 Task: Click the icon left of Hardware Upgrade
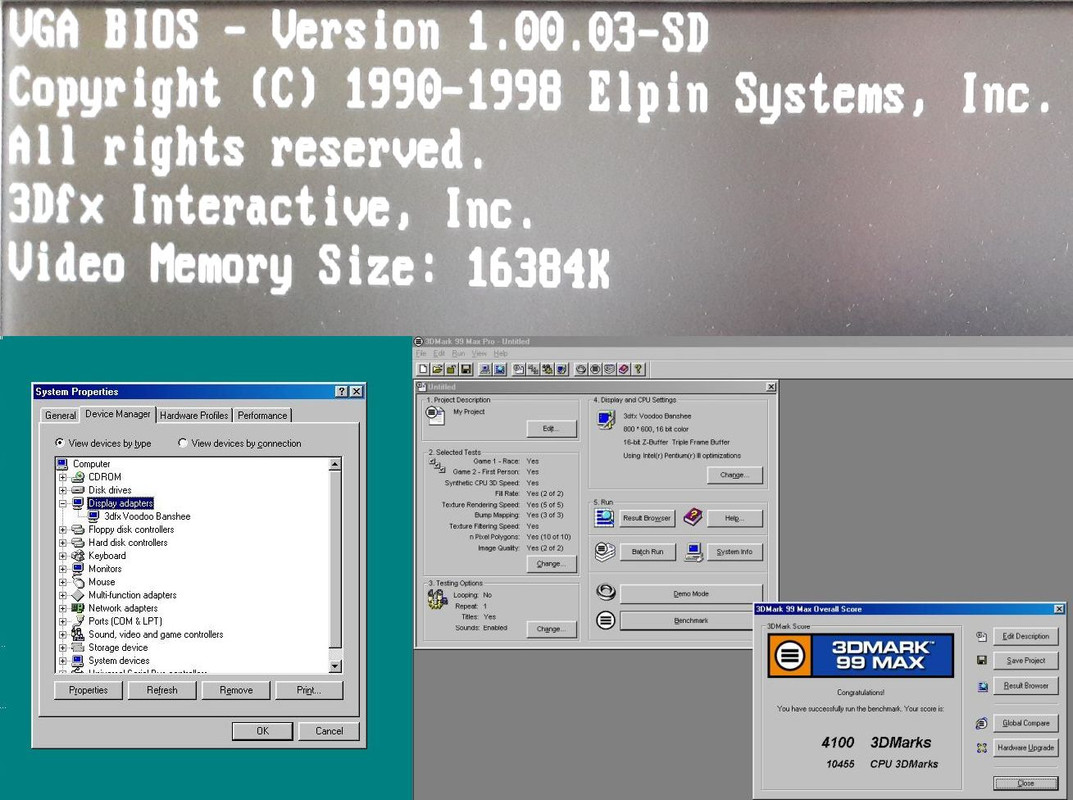pyautogui.click(x=981, y=748)
